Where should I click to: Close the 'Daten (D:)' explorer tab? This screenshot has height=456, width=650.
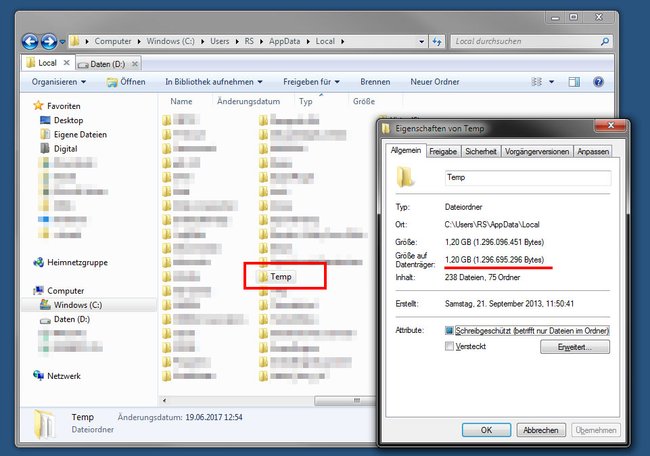point(135,64)
